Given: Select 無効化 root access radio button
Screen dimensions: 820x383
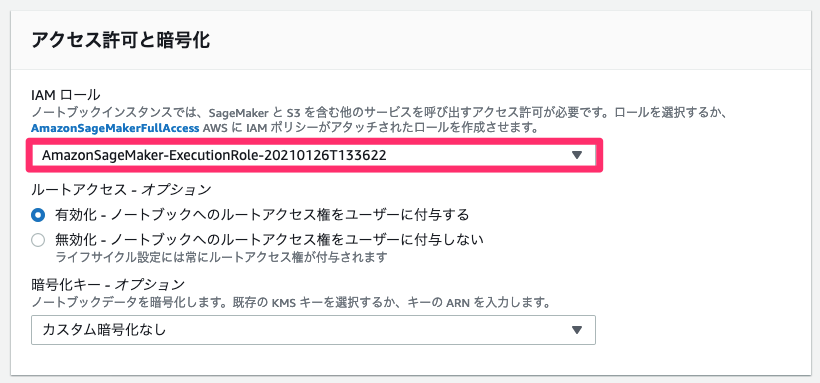Looking at the screenshot, I should [38, 240].
